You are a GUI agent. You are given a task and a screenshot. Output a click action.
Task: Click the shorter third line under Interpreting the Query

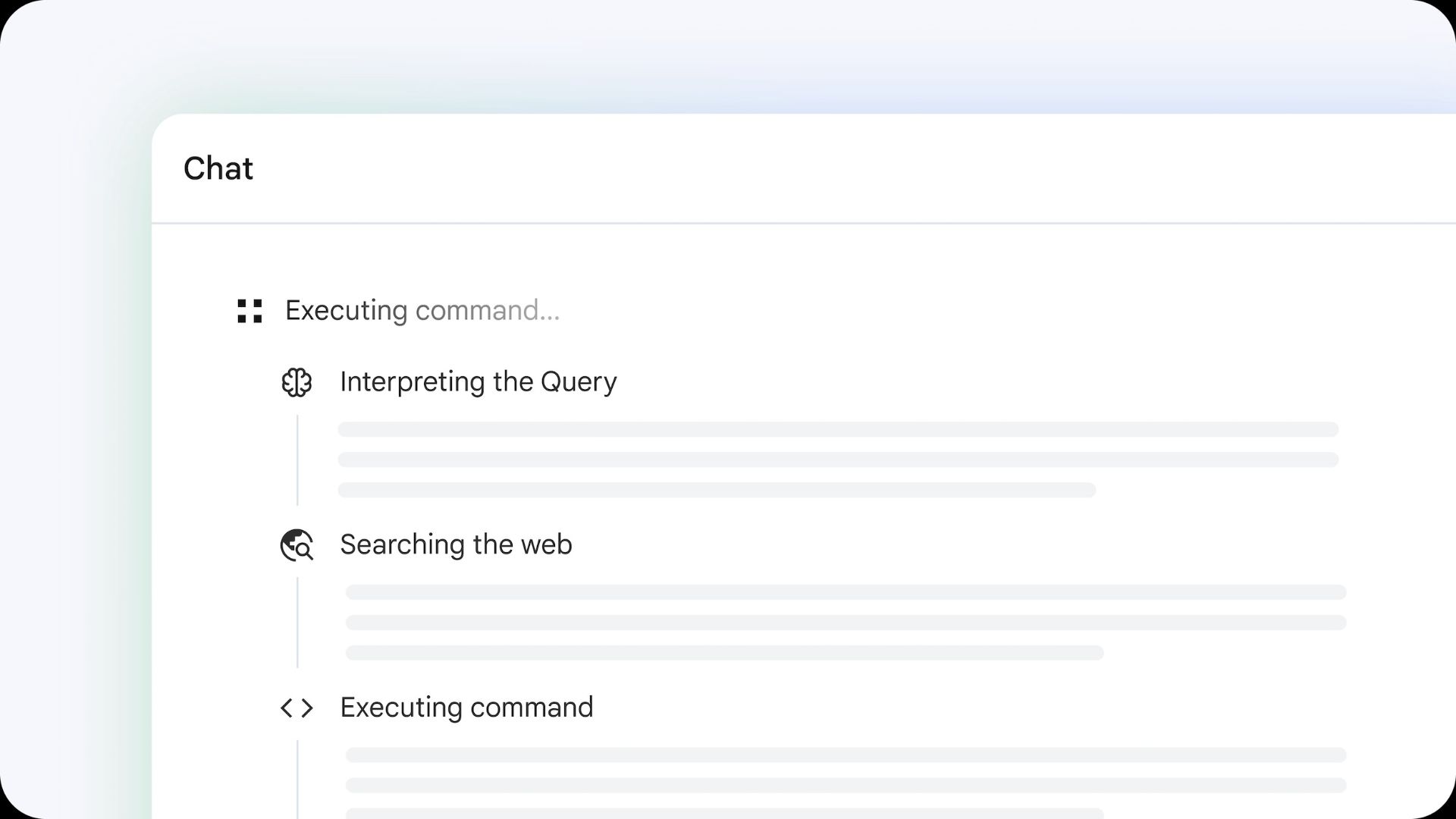pyautogui.click(x=717, y=490)
